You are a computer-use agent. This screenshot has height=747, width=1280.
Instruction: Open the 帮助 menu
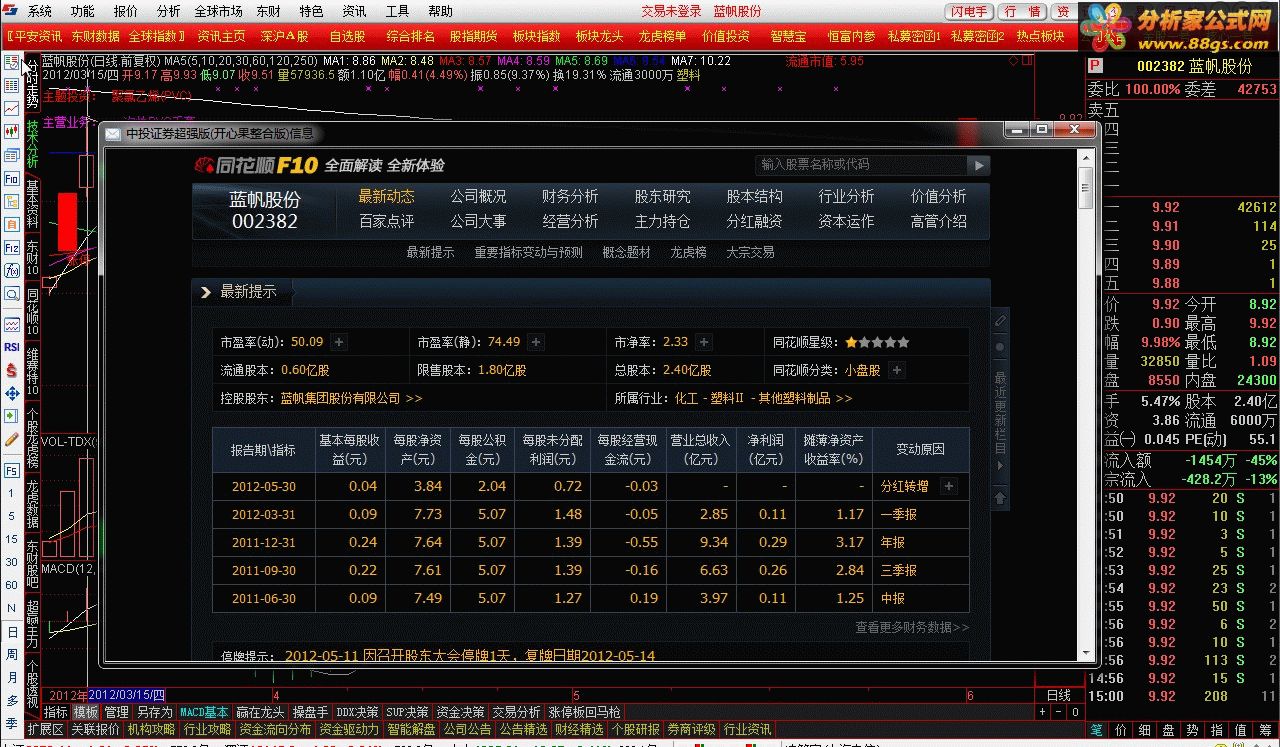(440, 11)
